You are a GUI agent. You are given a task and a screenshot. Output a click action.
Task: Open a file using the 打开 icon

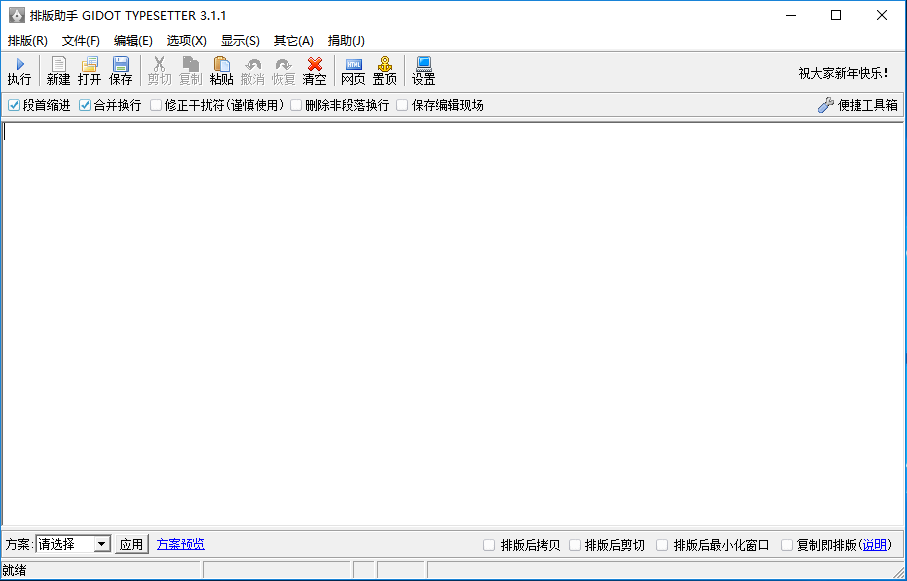click(x=89, y=69)
